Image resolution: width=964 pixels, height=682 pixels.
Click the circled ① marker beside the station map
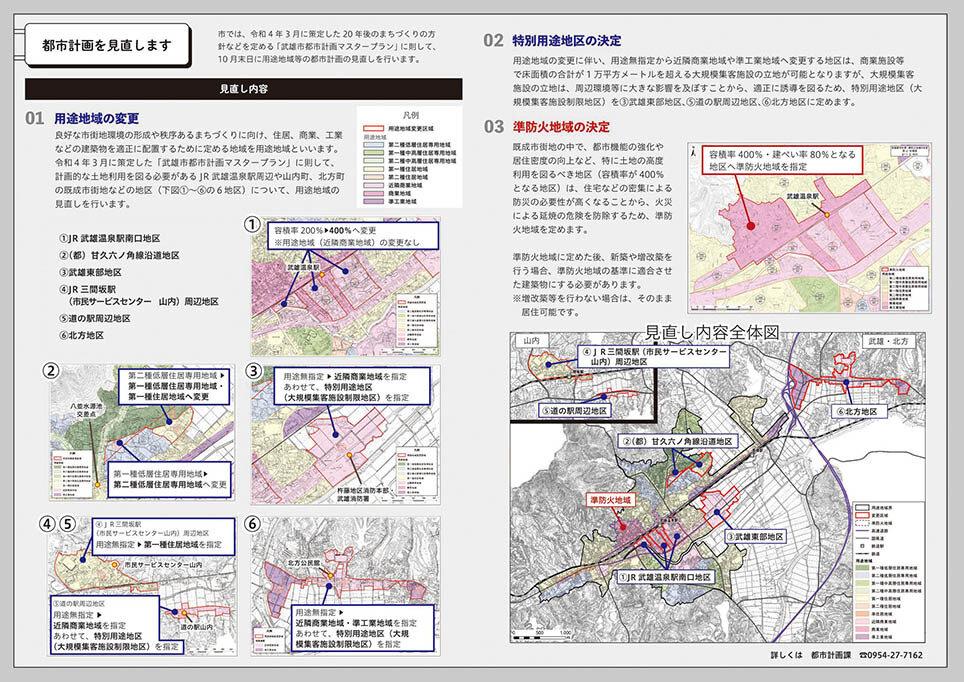(252, 224)
